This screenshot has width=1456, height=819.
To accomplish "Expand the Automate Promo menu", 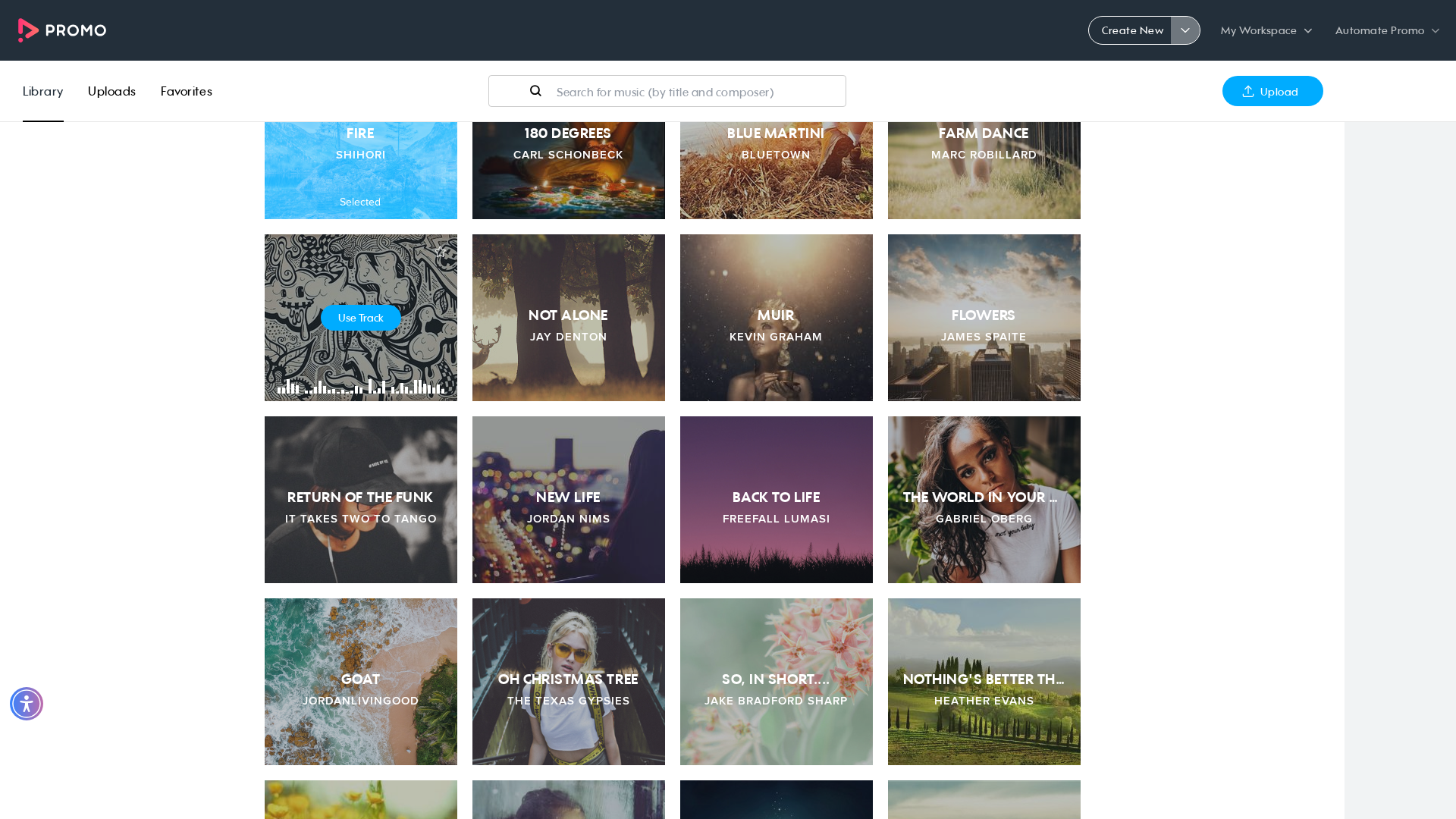I will [x=1387, y=30].
